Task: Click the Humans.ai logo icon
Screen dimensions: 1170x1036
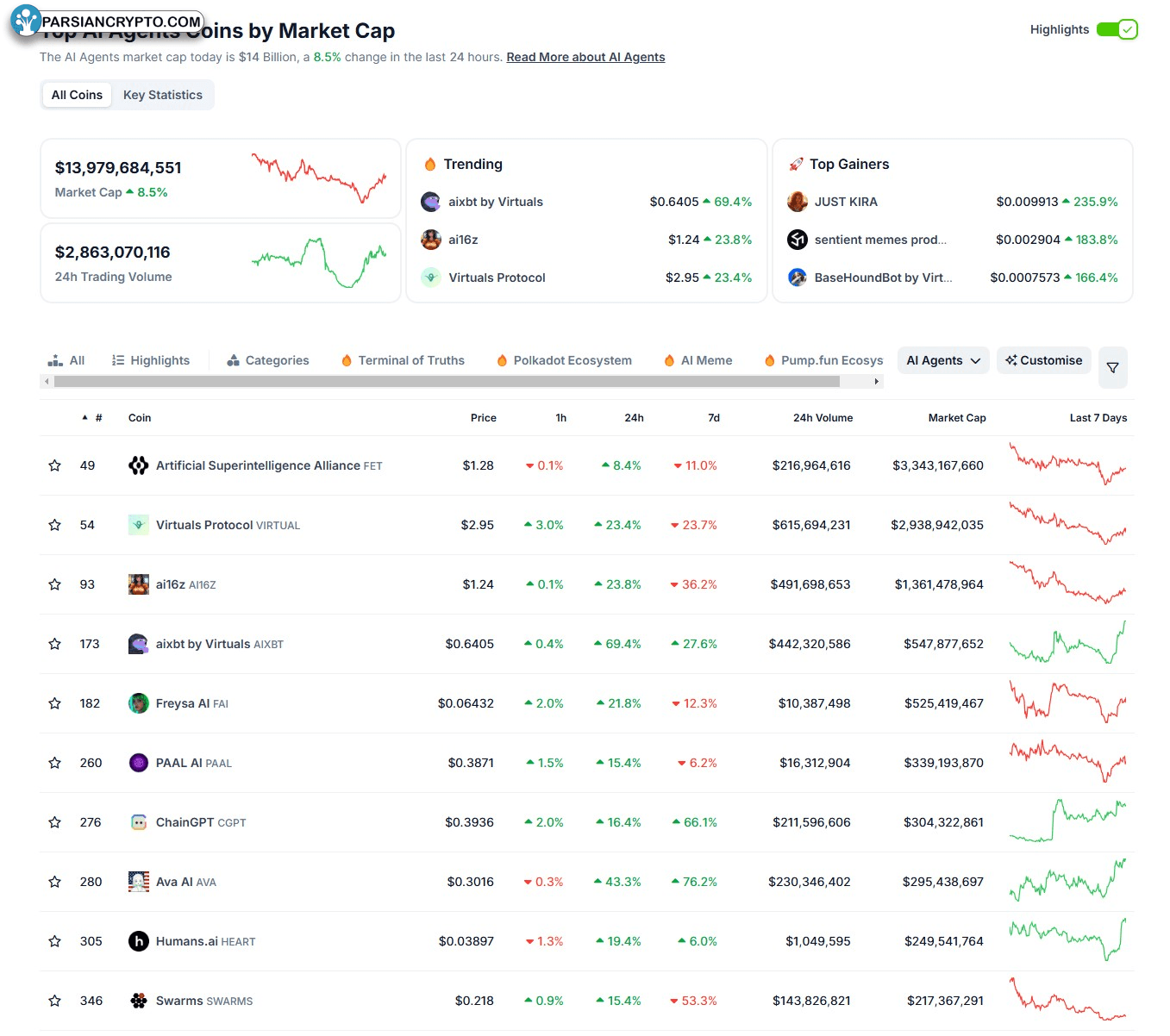Action: 138,941
